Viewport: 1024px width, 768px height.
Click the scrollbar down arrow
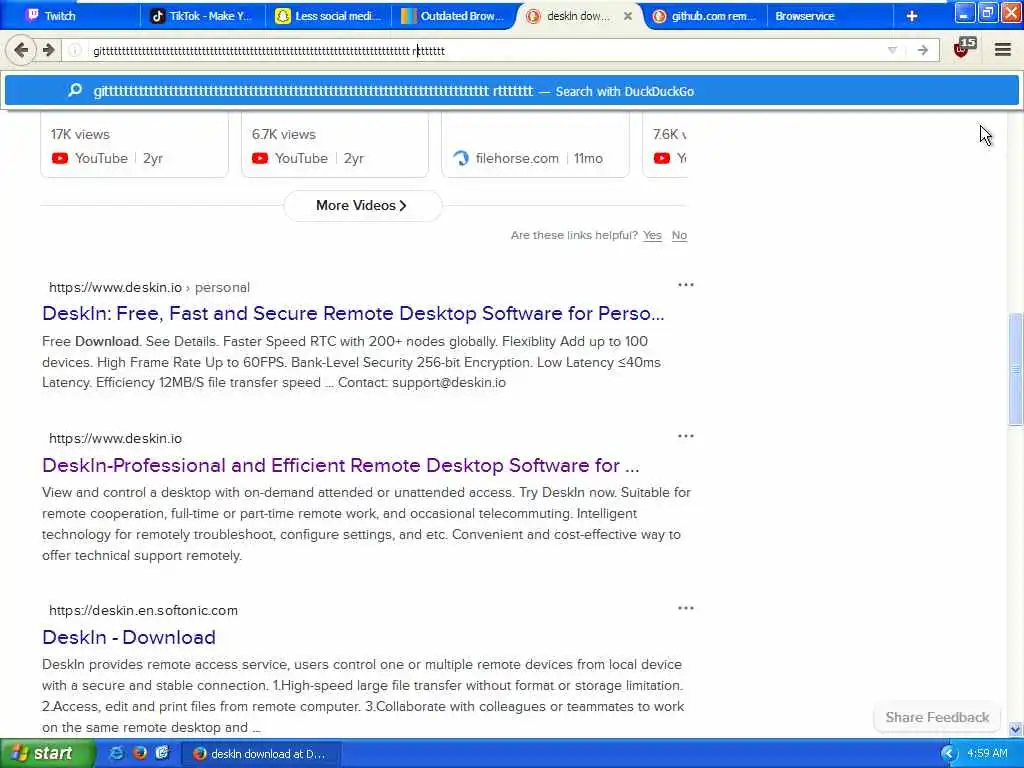click(1015, 729)
